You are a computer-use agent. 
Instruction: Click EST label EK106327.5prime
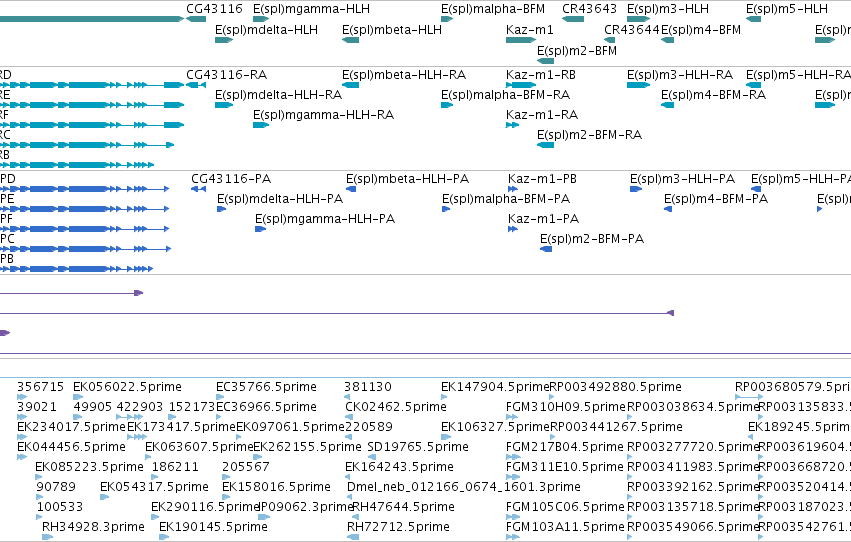[x=496, y=427]
